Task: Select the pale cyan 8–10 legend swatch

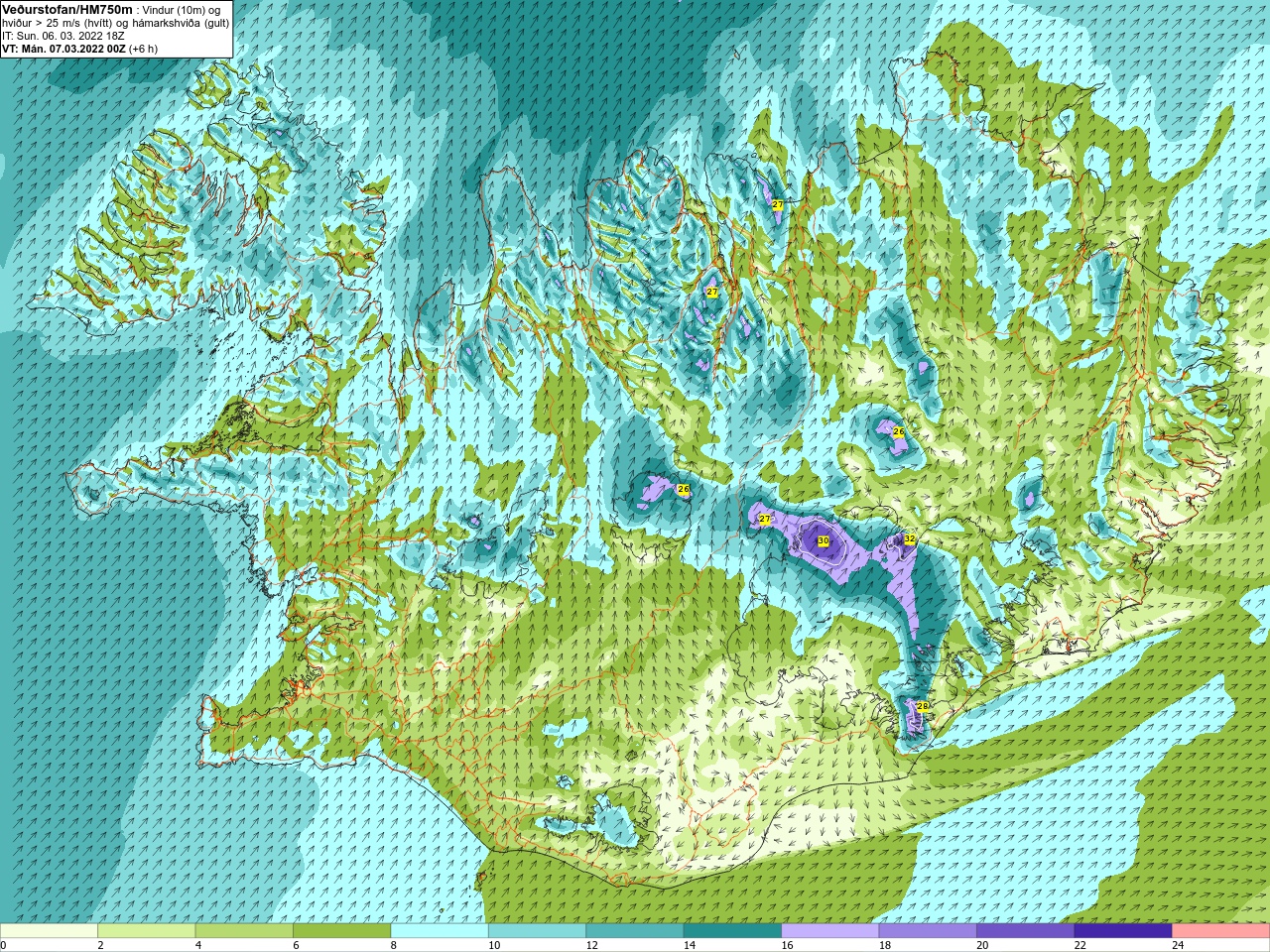Action: pos(440,931)
